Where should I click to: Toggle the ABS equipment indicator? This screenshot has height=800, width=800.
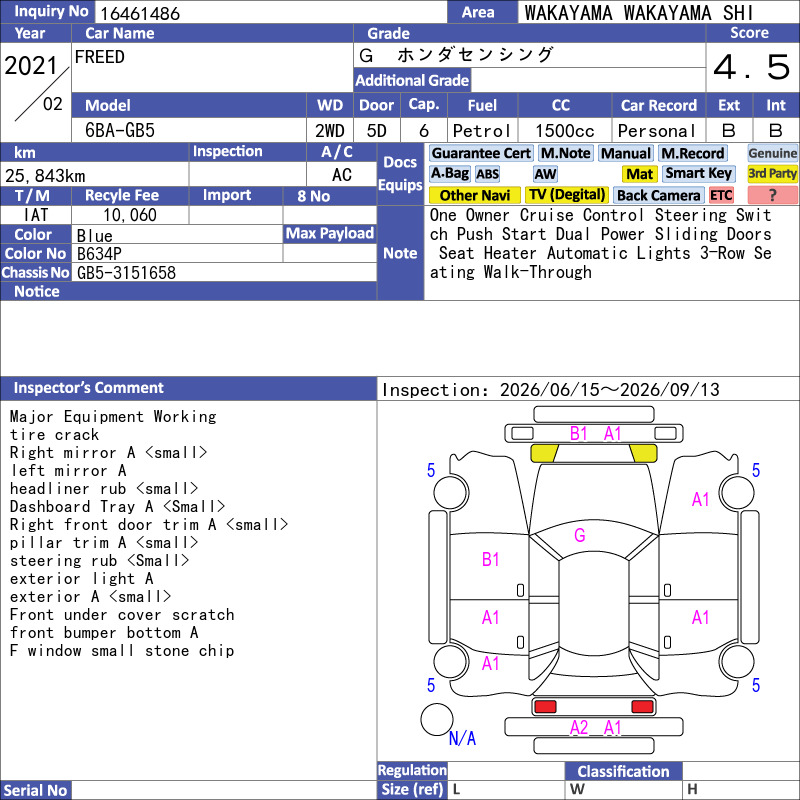487,174
